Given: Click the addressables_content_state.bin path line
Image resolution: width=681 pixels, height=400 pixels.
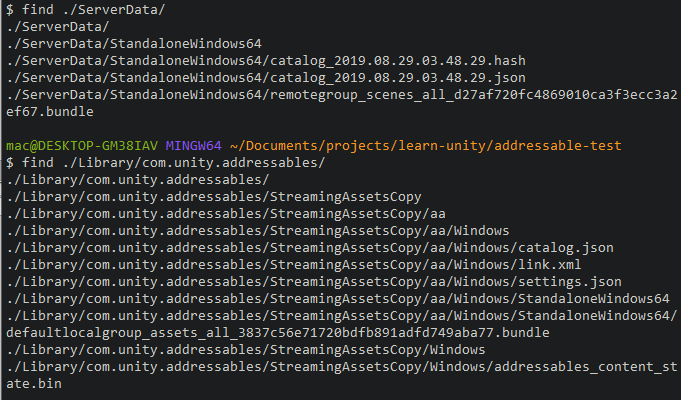Looking at the screenshot, I should [x=340, y=366].
